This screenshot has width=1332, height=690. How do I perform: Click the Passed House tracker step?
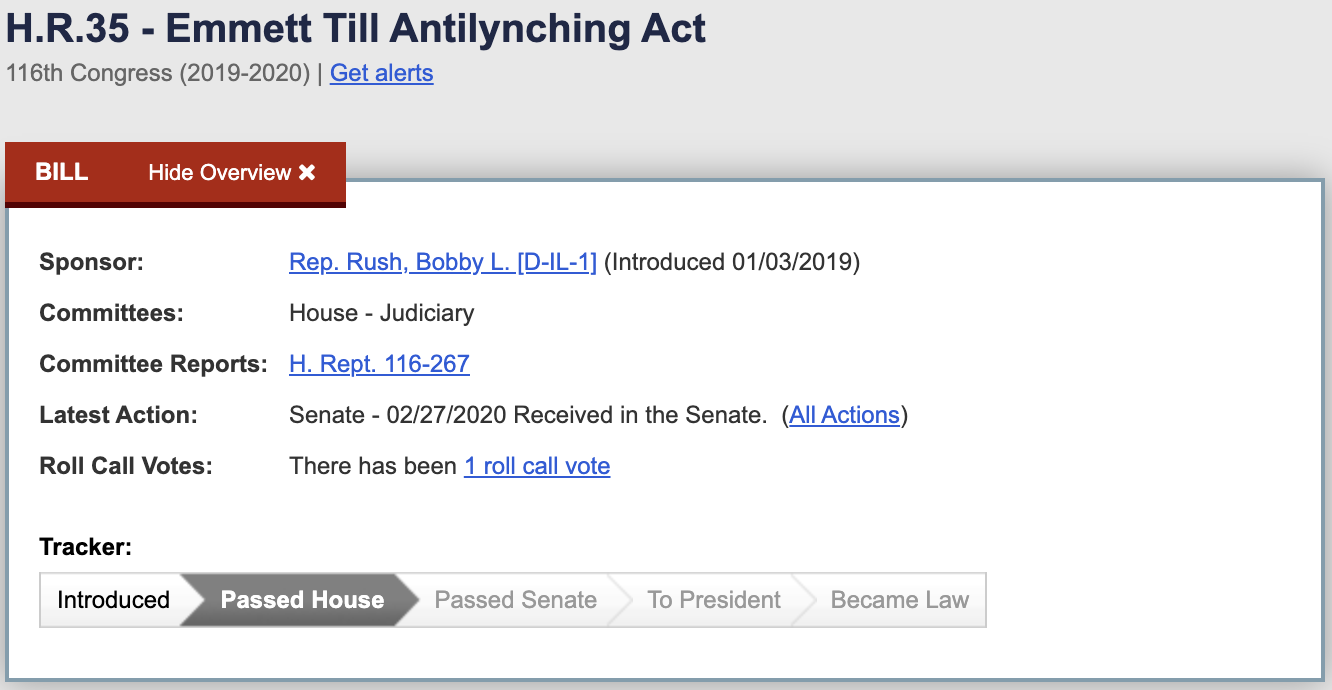tap(302, 600)
